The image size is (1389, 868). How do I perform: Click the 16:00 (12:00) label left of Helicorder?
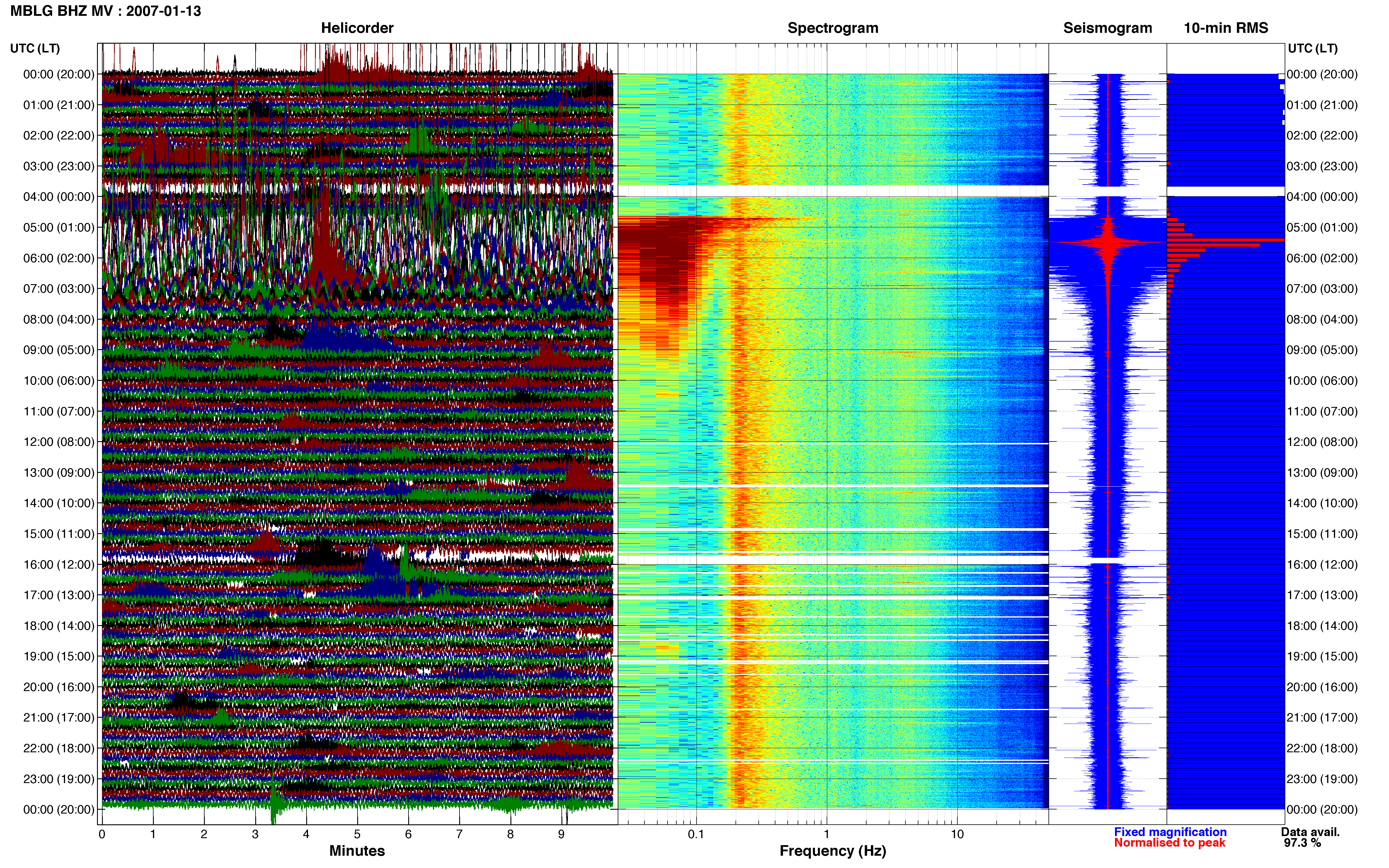tap(59, 564)
